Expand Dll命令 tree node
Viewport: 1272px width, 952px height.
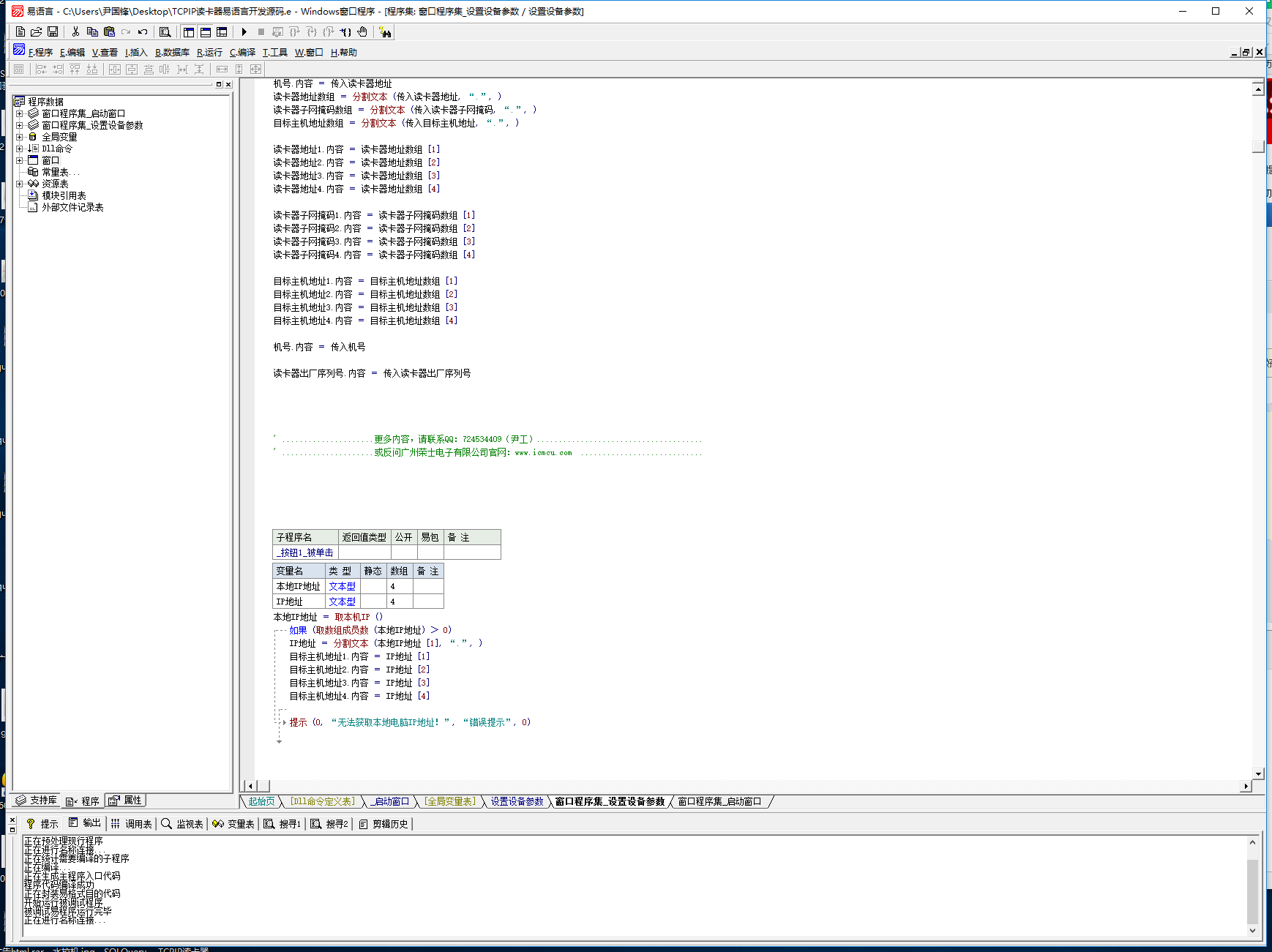click(20, 149)
